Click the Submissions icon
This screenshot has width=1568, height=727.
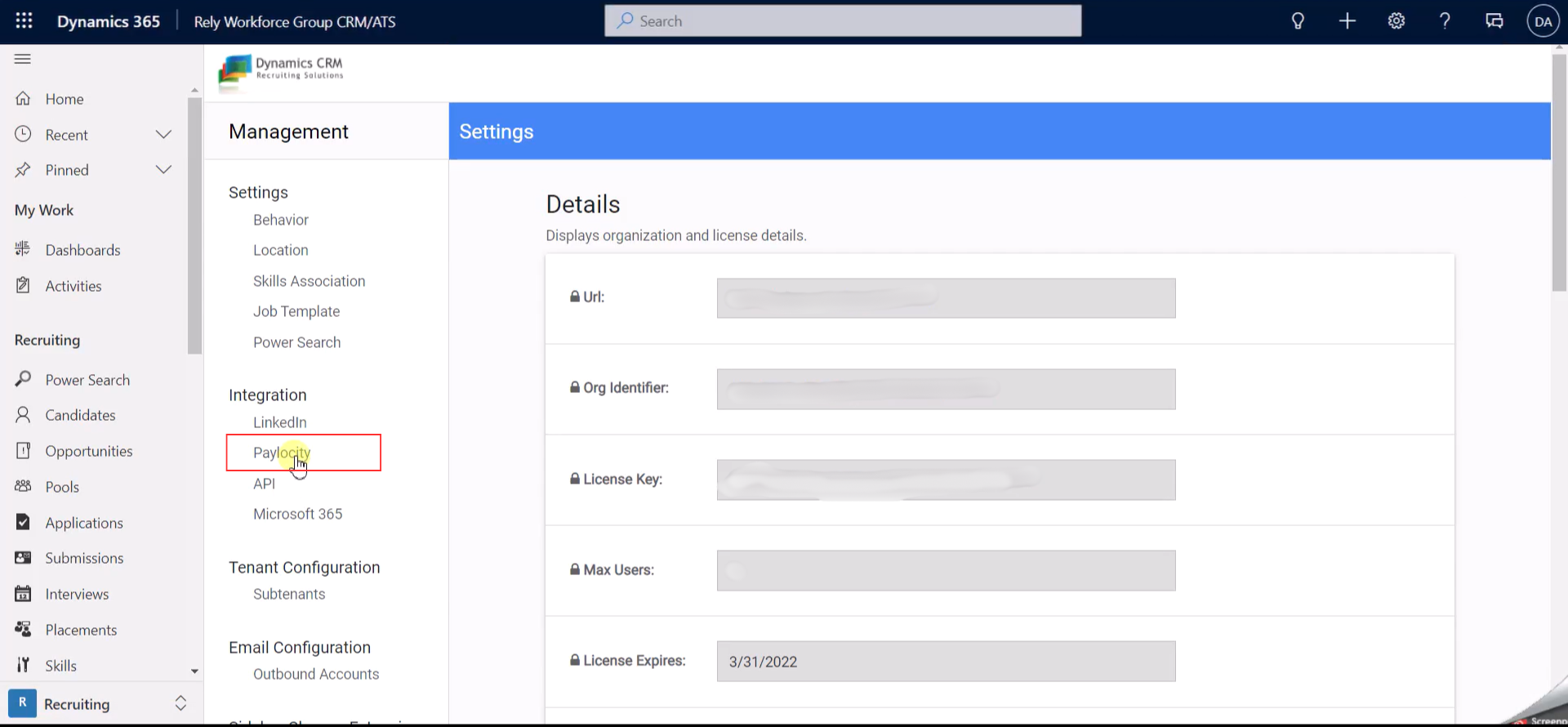pyautogui.click(x=23, y=558)
